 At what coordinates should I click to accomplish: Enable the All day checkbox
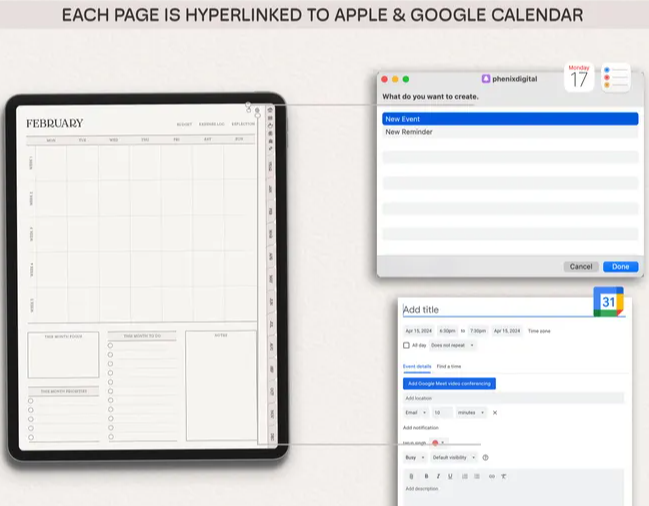point(406,345)
